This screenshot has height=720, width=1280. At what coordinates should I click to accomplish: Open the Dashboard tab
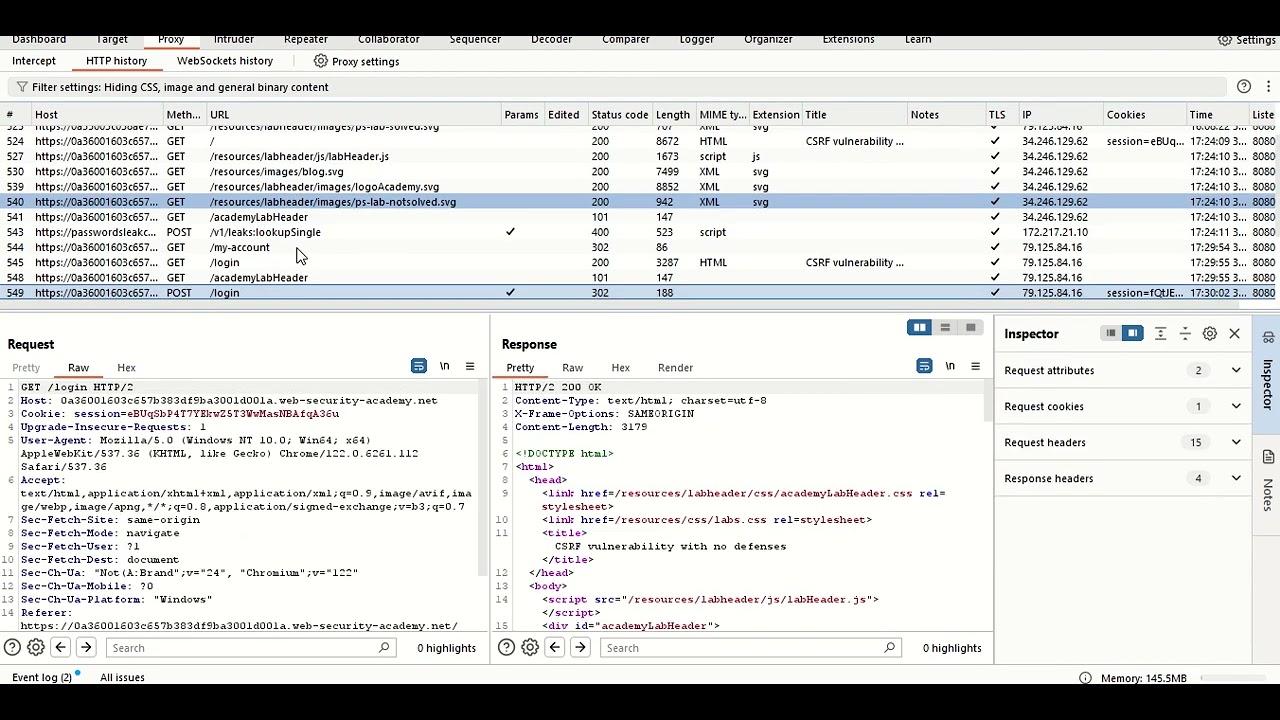pyautogui.click(x=39, y=39)
